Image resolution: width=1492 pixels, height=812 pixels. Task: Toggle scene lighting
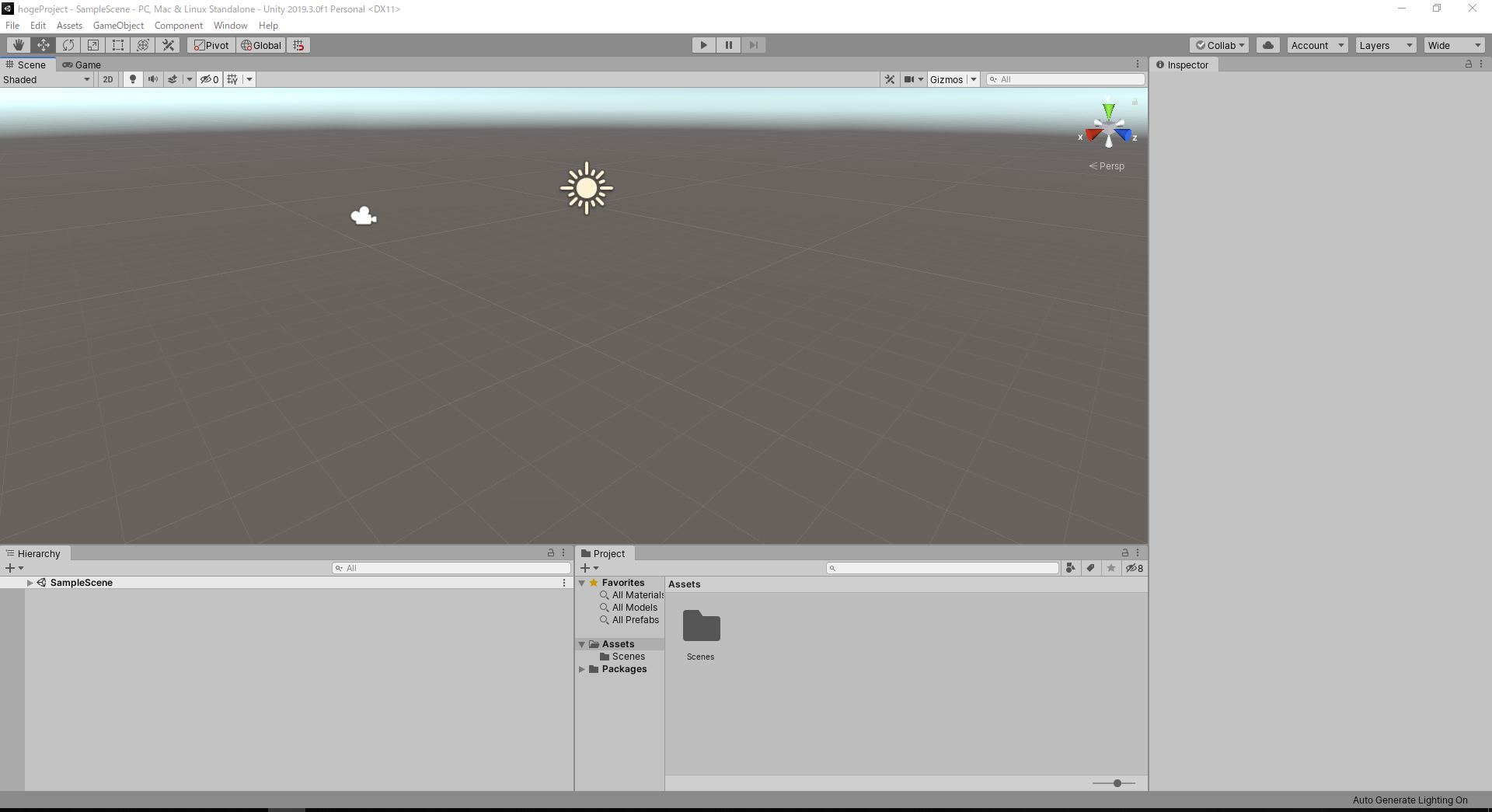point(133,79)
